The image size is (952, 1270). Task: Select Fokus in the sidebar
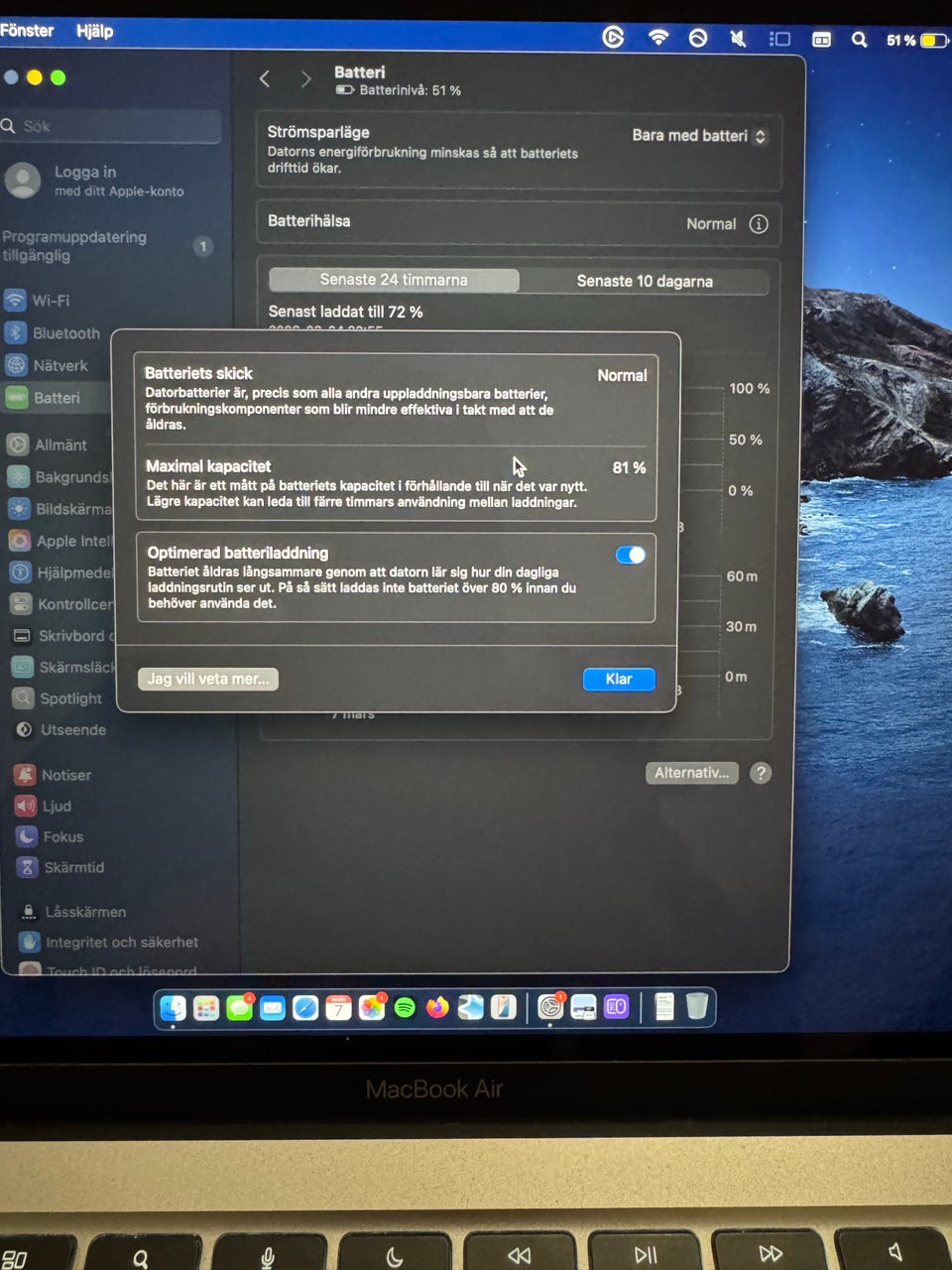(51, 836)
